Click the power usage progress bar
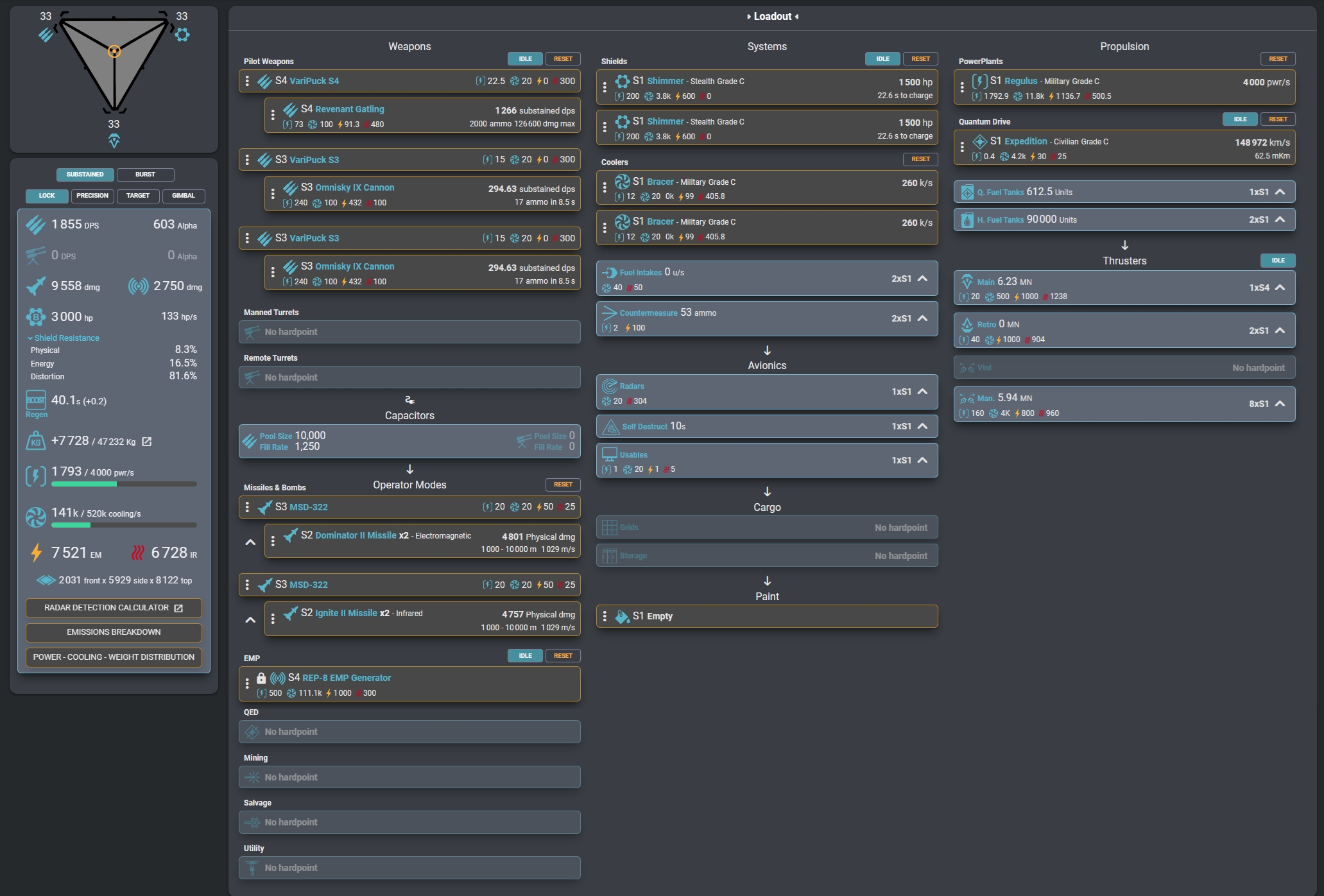 point(124,485)
